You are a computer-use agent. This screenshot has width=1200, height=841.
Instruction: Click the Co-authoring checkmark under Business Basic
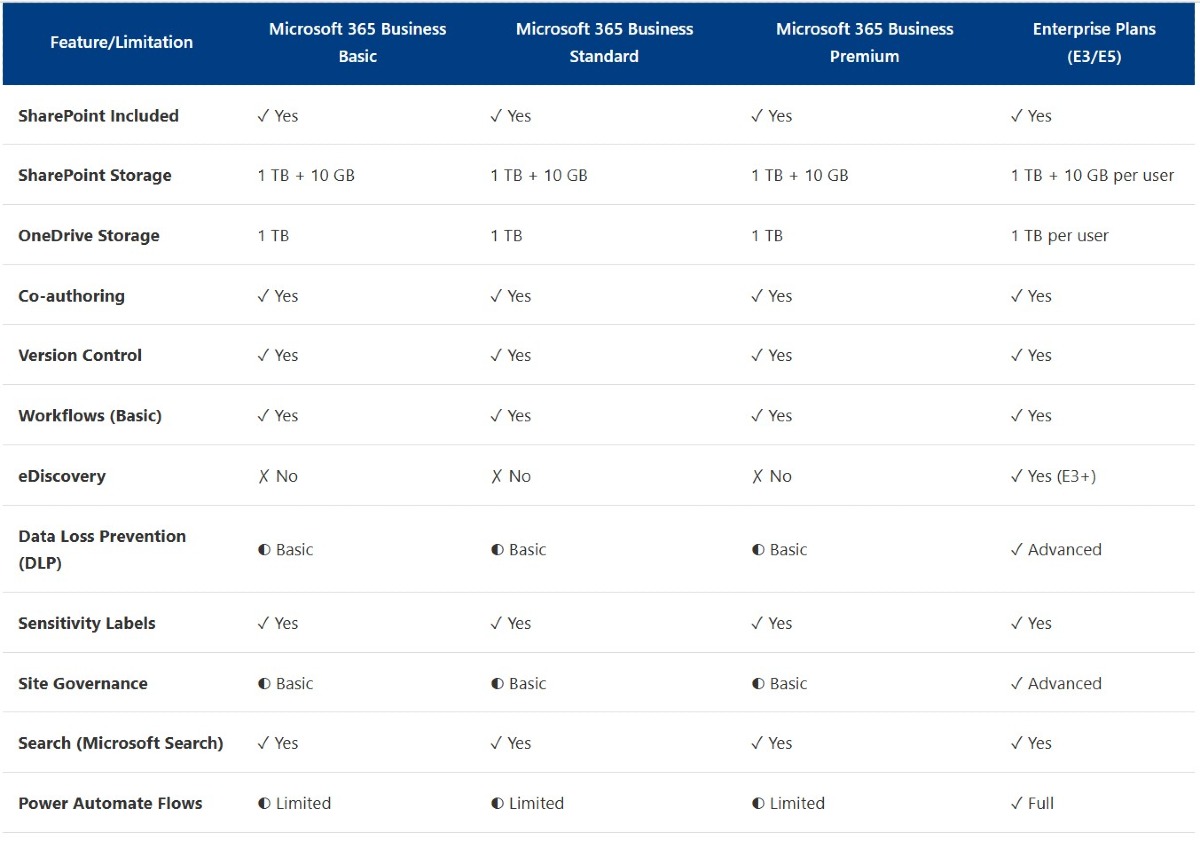[x=263, y=296]
